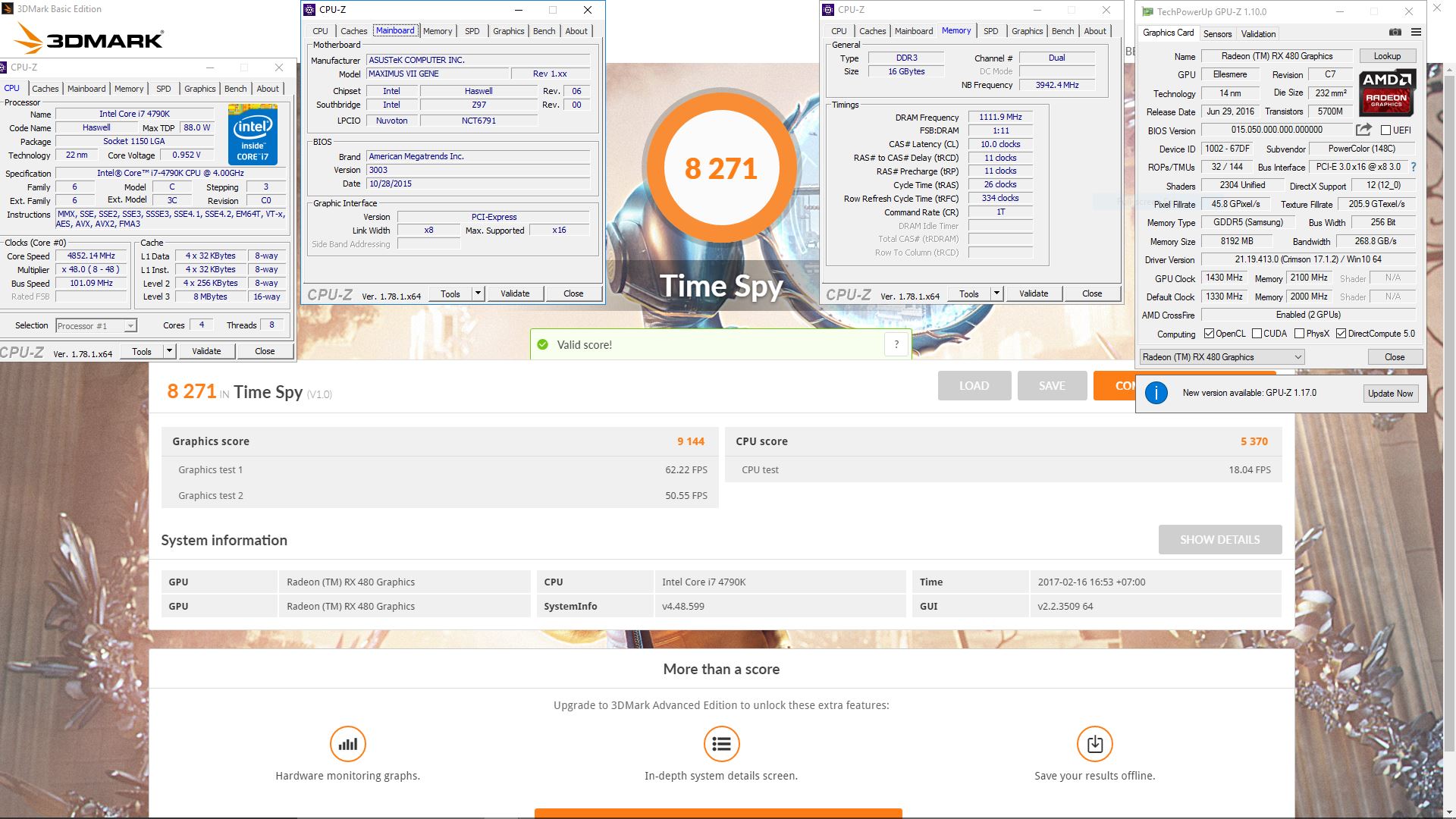Toggle the PhysX checkbox in GPU-Z
This screenshot has width=1456, height=819.
1299,334
